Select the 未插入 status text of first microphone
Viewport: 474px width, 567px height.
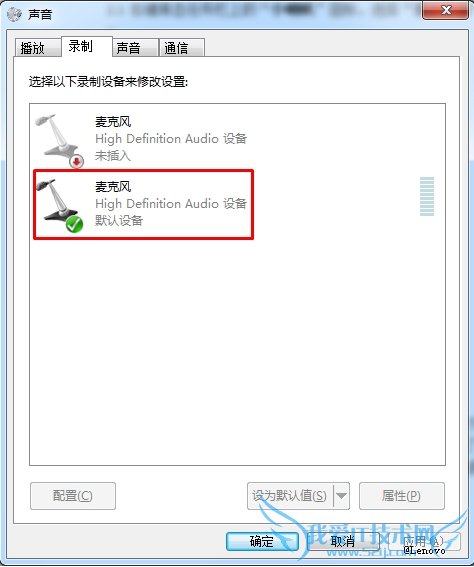pyautogui.click(x=113, y=156)
